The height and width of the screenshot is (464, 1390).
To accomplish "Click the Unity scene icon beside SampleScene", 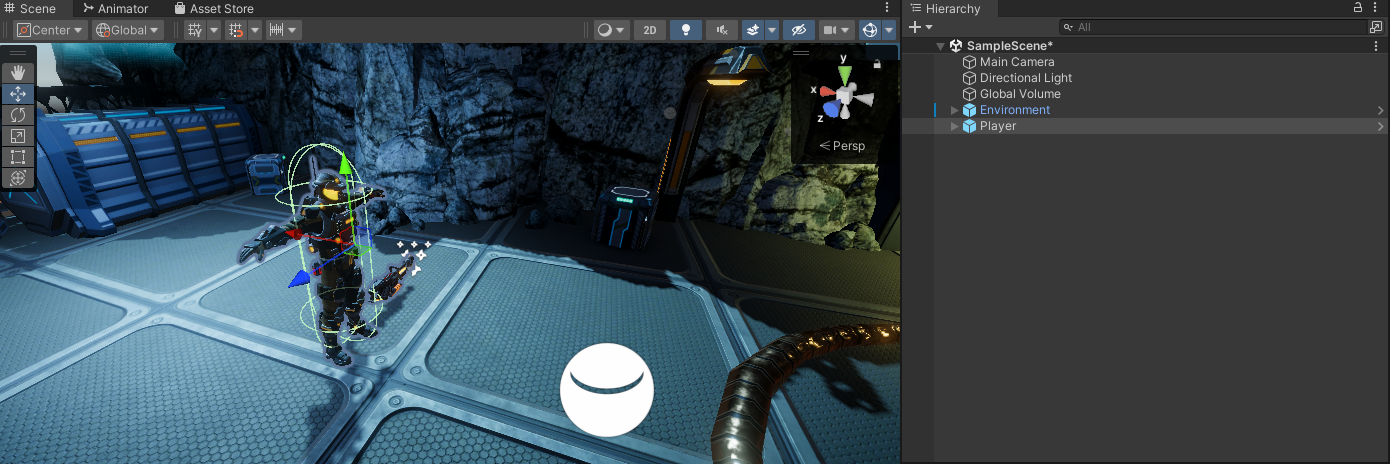I will (x=956, y=46).
